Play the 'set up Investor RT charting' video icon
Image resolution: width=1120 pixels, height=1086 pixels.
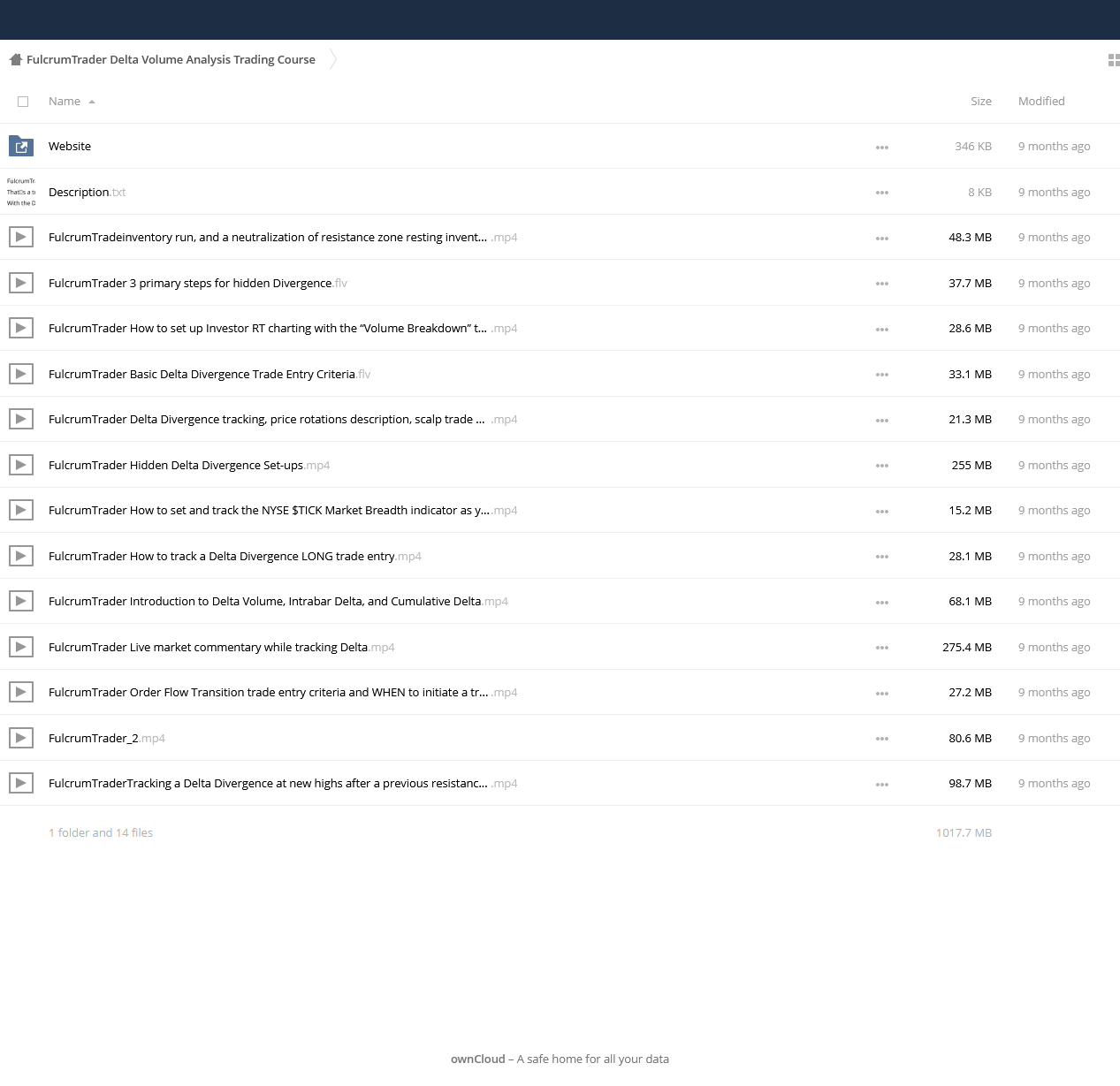(x=21, y=328)
